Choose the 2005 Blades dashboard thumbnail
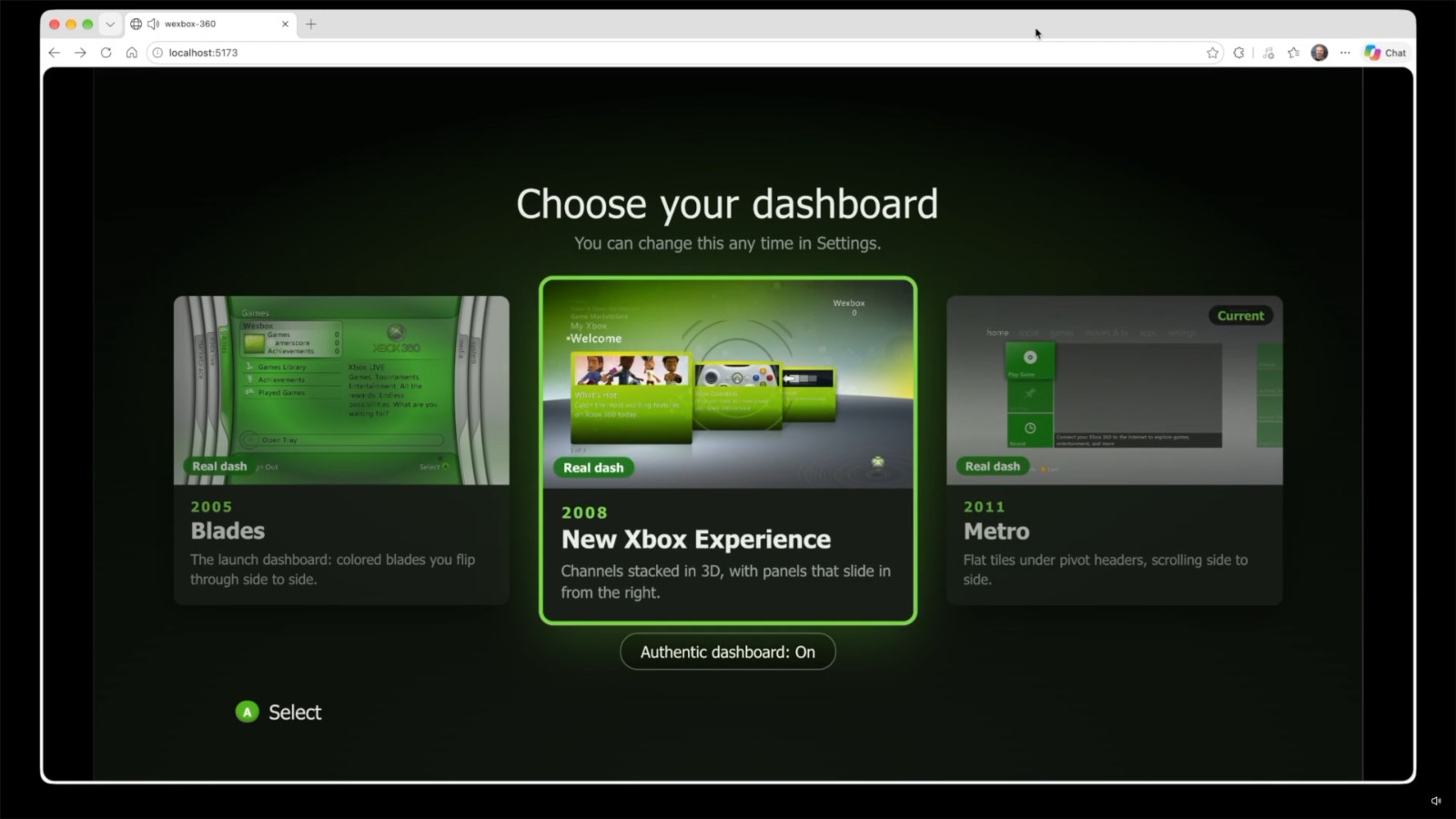The image size is (1456, 819). click(341, 389)
